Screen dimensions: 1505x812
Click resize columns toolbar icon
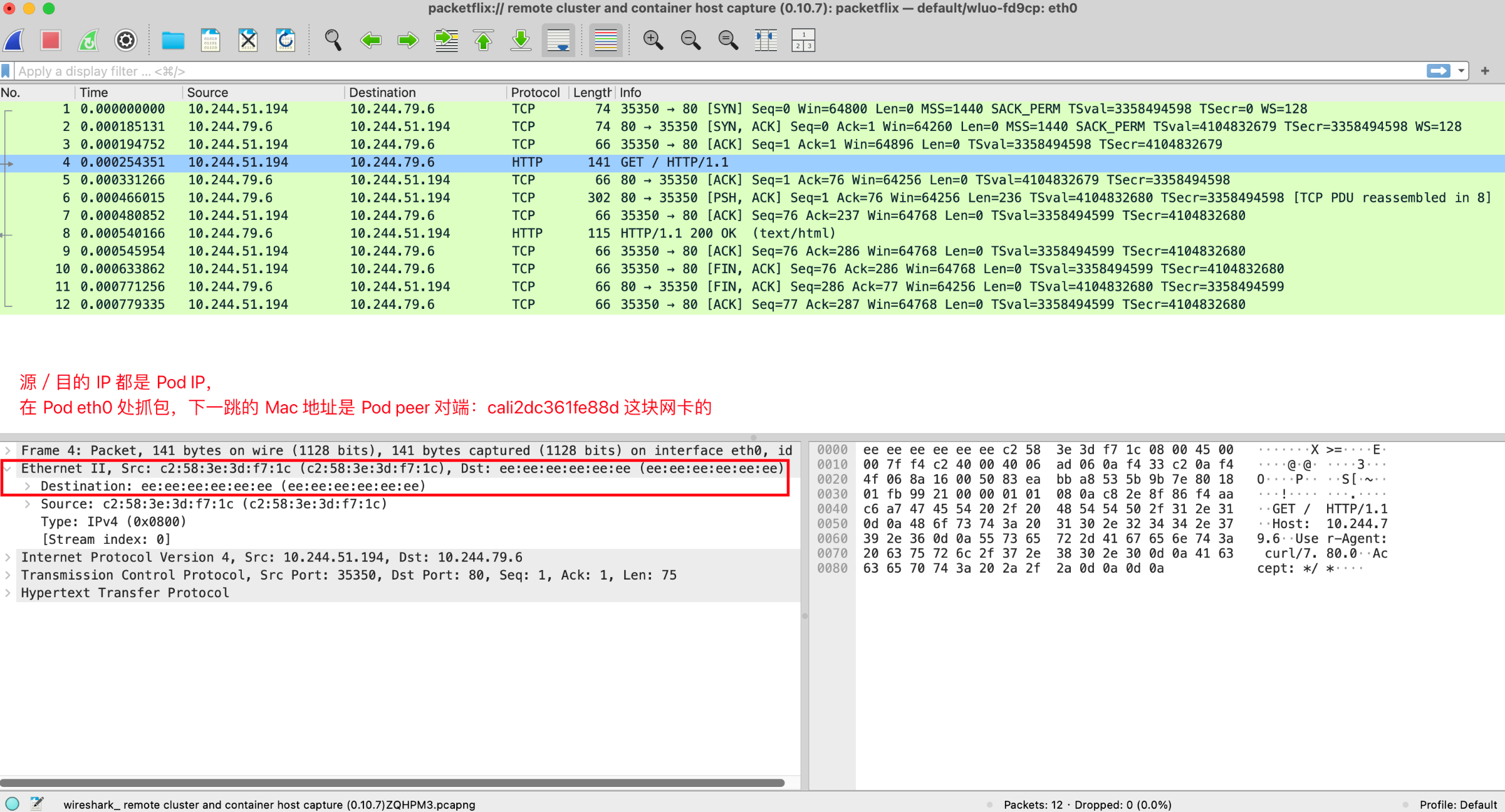pyautogui.click(x=766, y=41)
